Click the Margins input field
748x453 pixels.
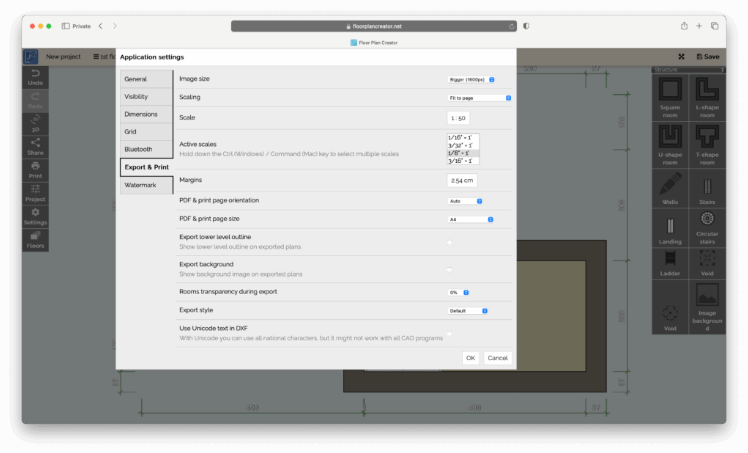[462, 181]
